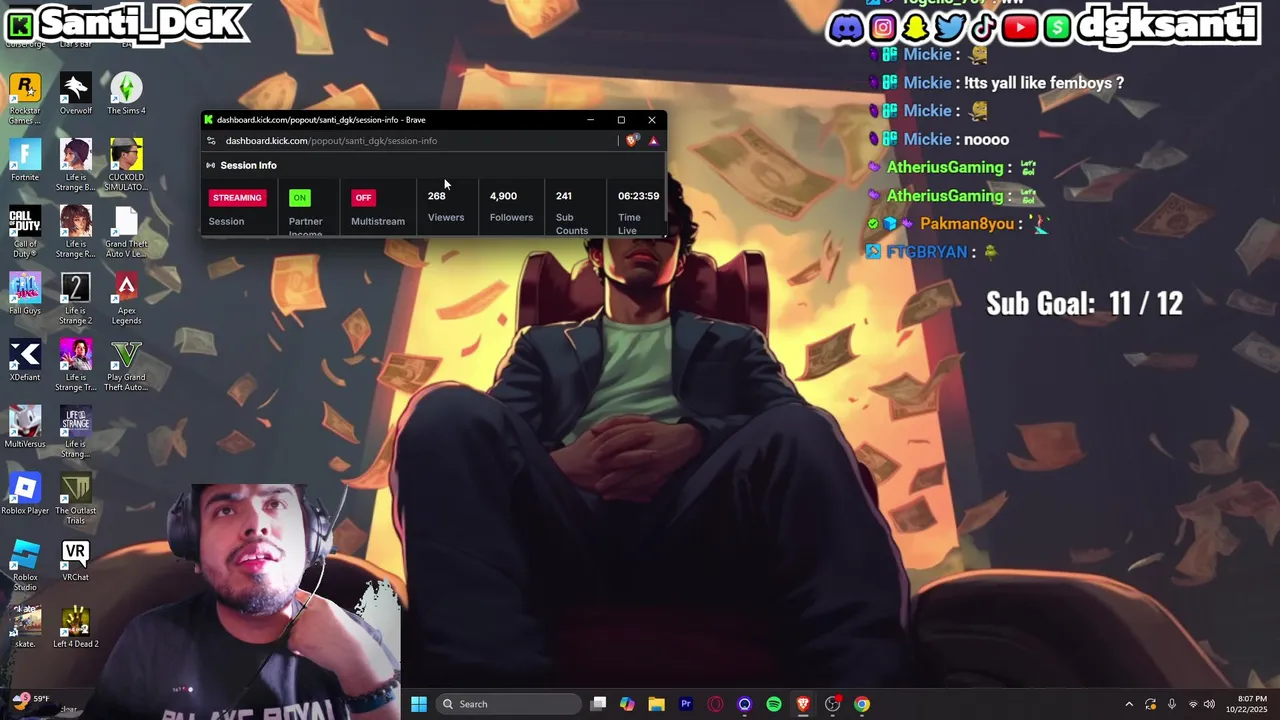The width and height of the screenshot is (1280, 720).
Task: Open the Life is Strange Remastered shortcut
Action: pyautogui.click(x=75, y=233)
